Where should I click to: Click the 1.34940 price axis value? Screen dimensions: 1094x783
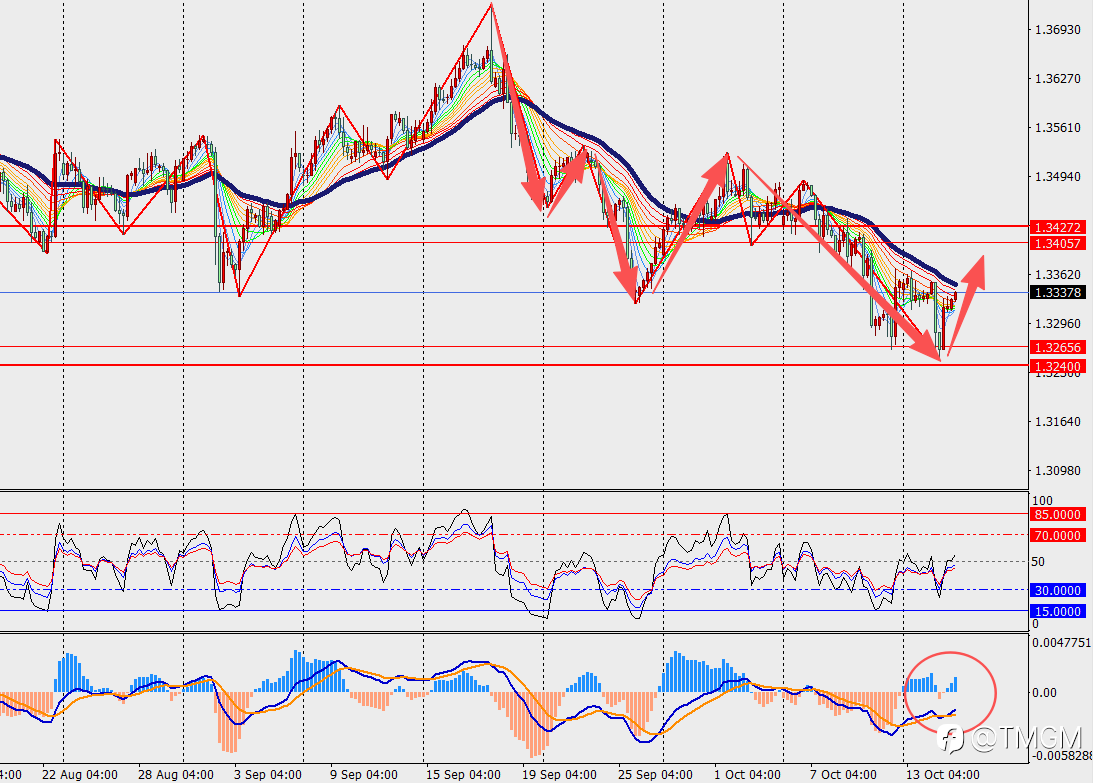(1058, 177)
